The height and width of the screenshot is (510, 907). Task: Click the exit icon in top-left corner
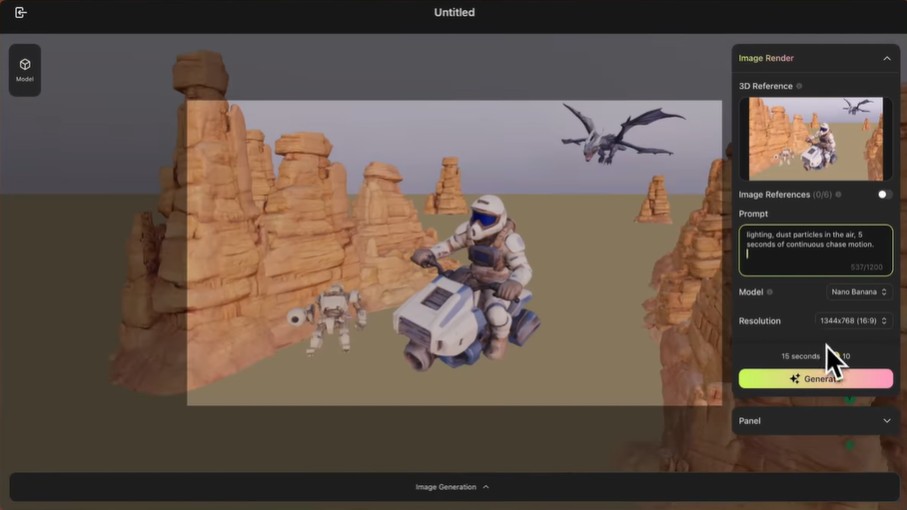pyautogui.click(x=21, y=13)
